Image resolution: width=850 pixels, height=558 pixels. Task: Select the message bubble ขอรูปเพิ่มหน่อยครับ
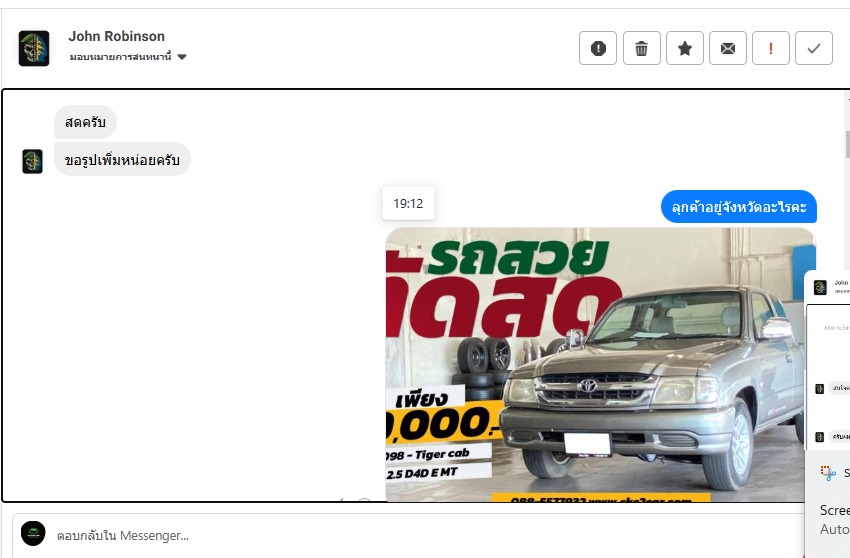122,159
